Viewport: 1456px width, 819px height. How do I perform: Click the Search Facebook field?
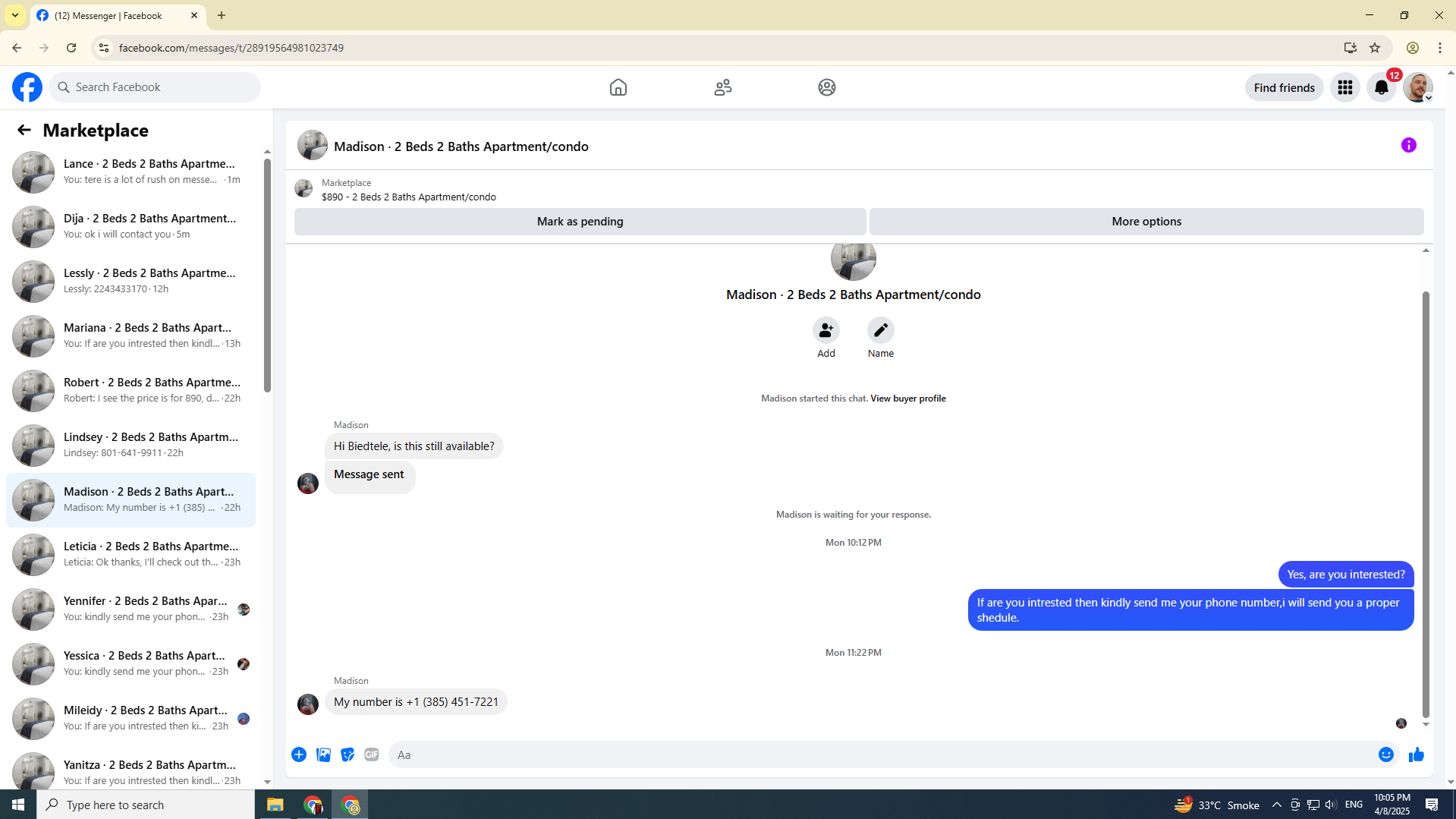(x=155, y=87)
